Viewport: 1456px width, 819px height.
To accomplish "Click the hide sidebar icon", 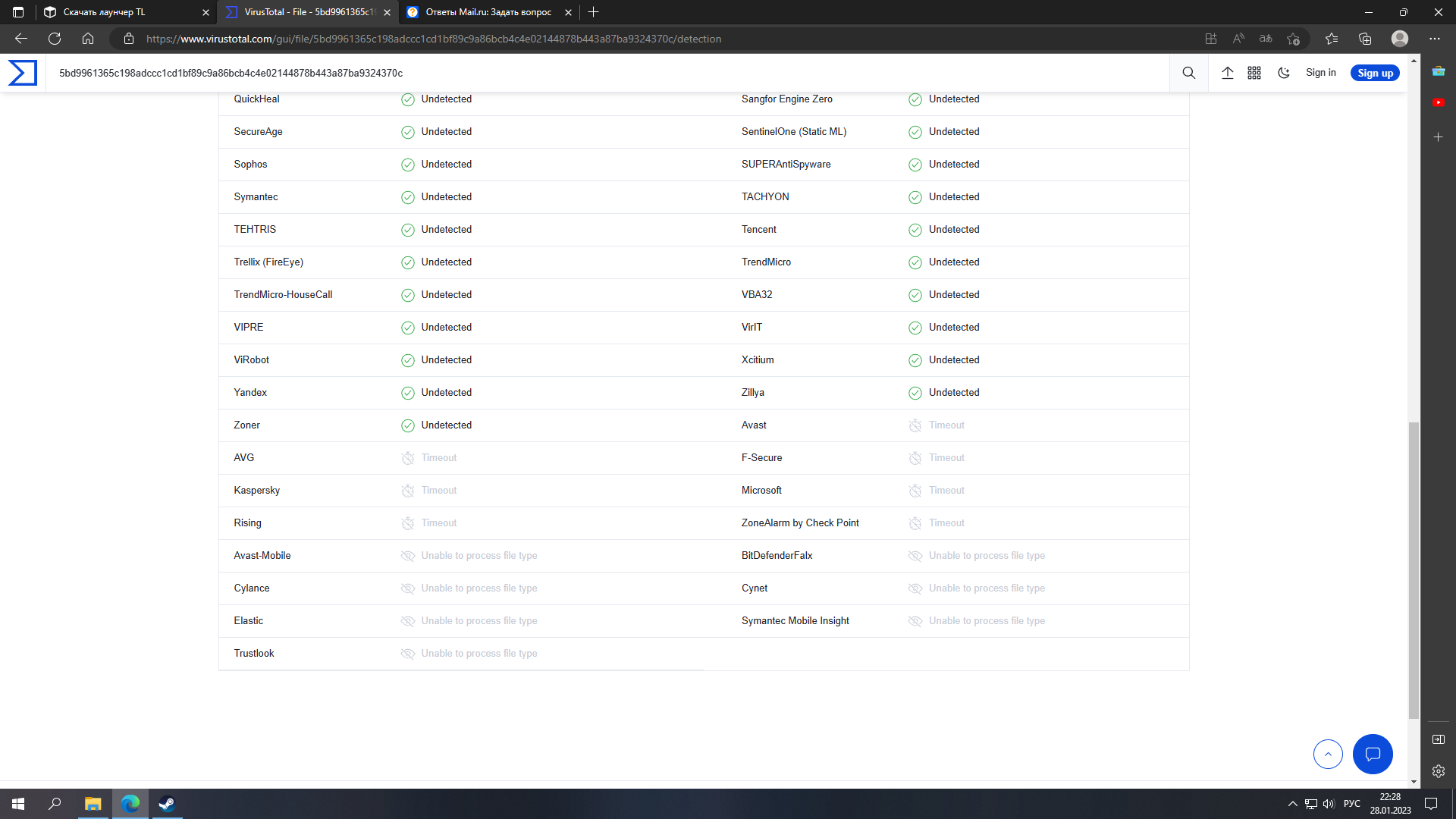I will point(1439,739).
